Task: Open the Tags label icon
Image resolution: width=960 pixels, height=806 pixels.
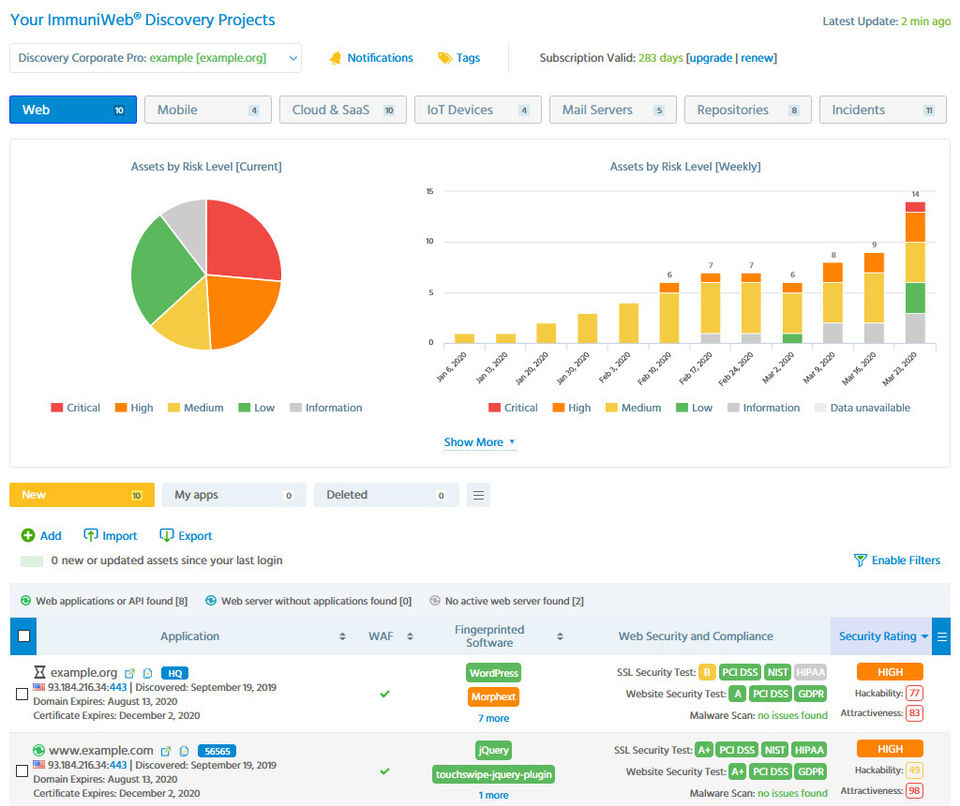Action: 444,58
